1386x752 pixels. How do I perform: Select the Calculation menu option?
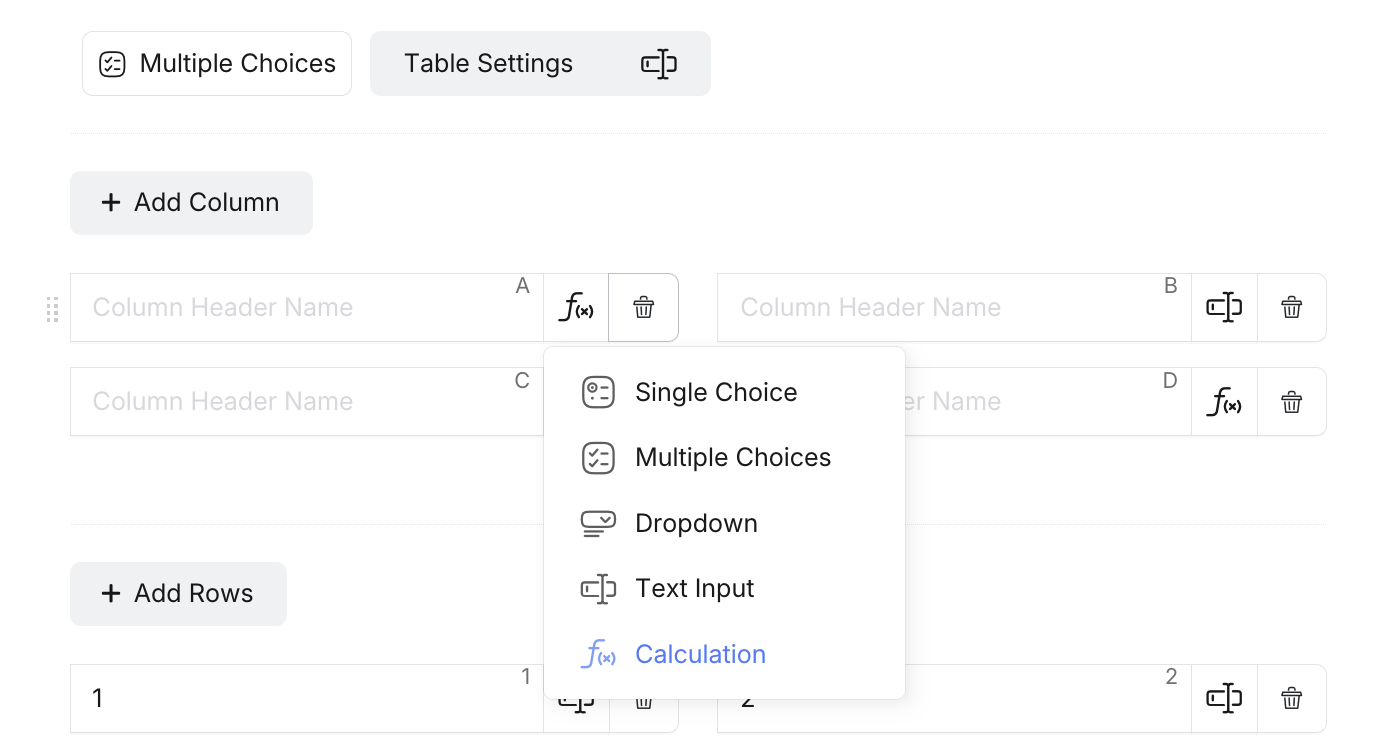click(x=700, y=654)
